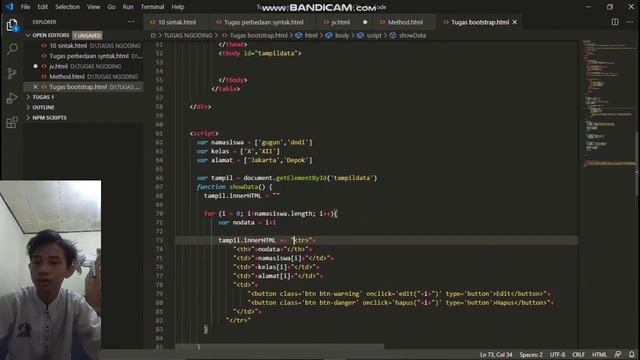Select Tugas bootstrap.html in Open Editors
The image size is (640, 360).
83,87
